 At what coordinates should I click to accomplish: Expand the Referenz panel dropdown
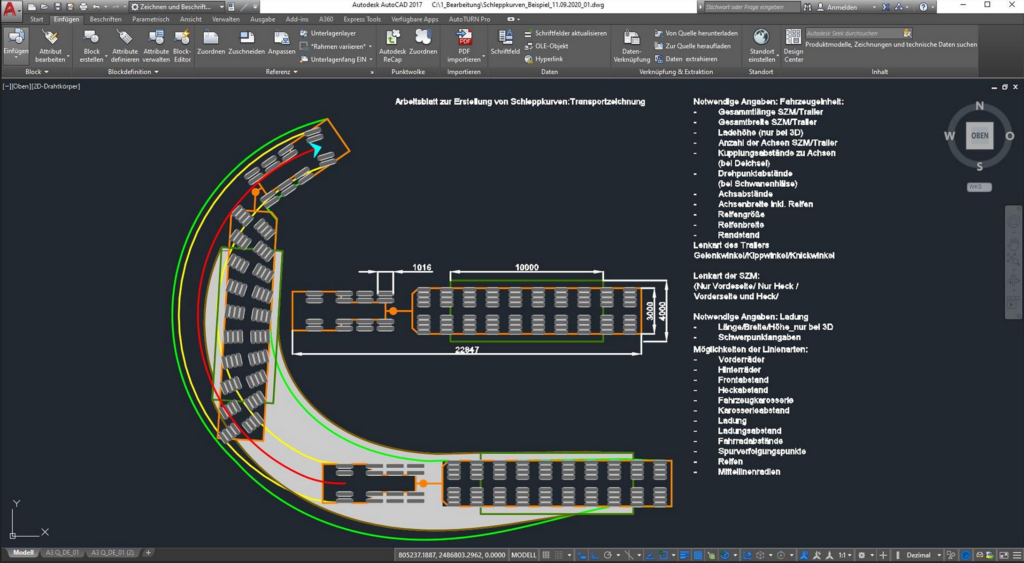[x=281, y=72]
